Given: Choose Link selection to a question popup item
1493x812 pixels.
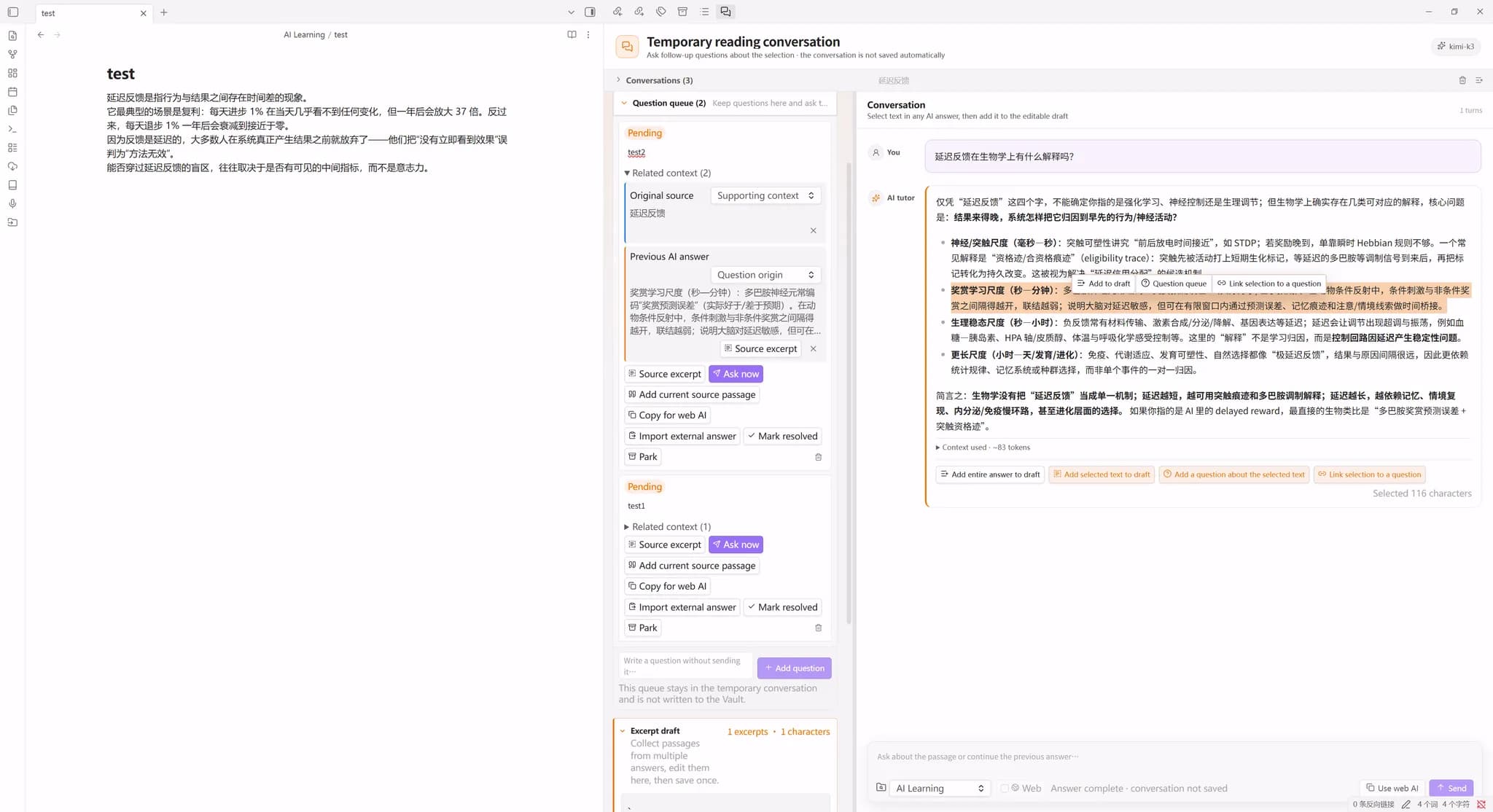Looking at the screenshot, I should tap(1268, 284).
